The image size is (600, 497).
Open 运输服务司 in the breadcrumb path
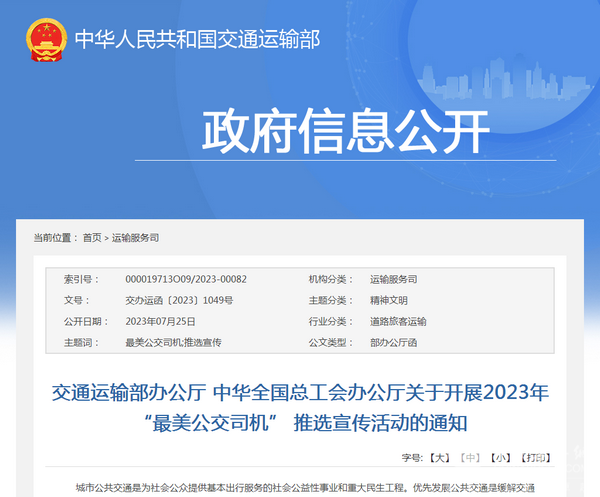click(135, 238)
